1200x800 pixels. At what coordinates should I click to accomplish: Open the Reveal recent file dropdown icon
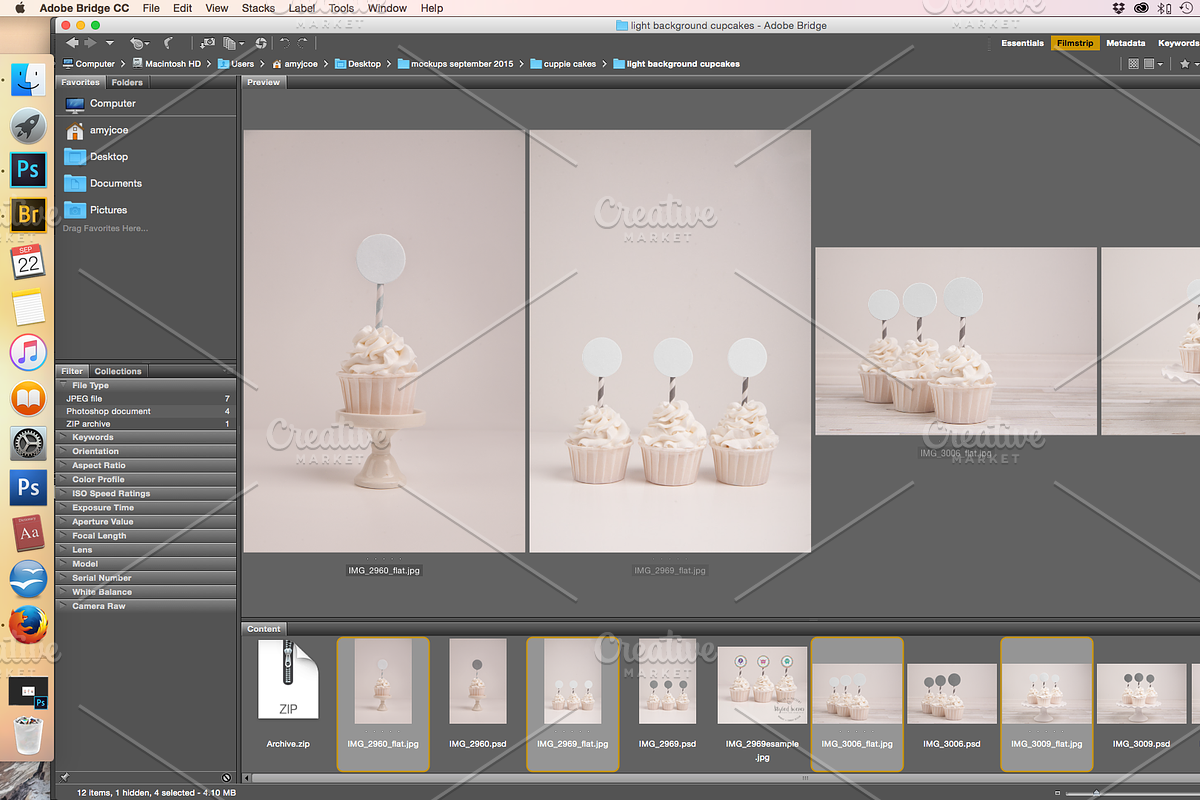pyautogui.click(x=139, y=43)
